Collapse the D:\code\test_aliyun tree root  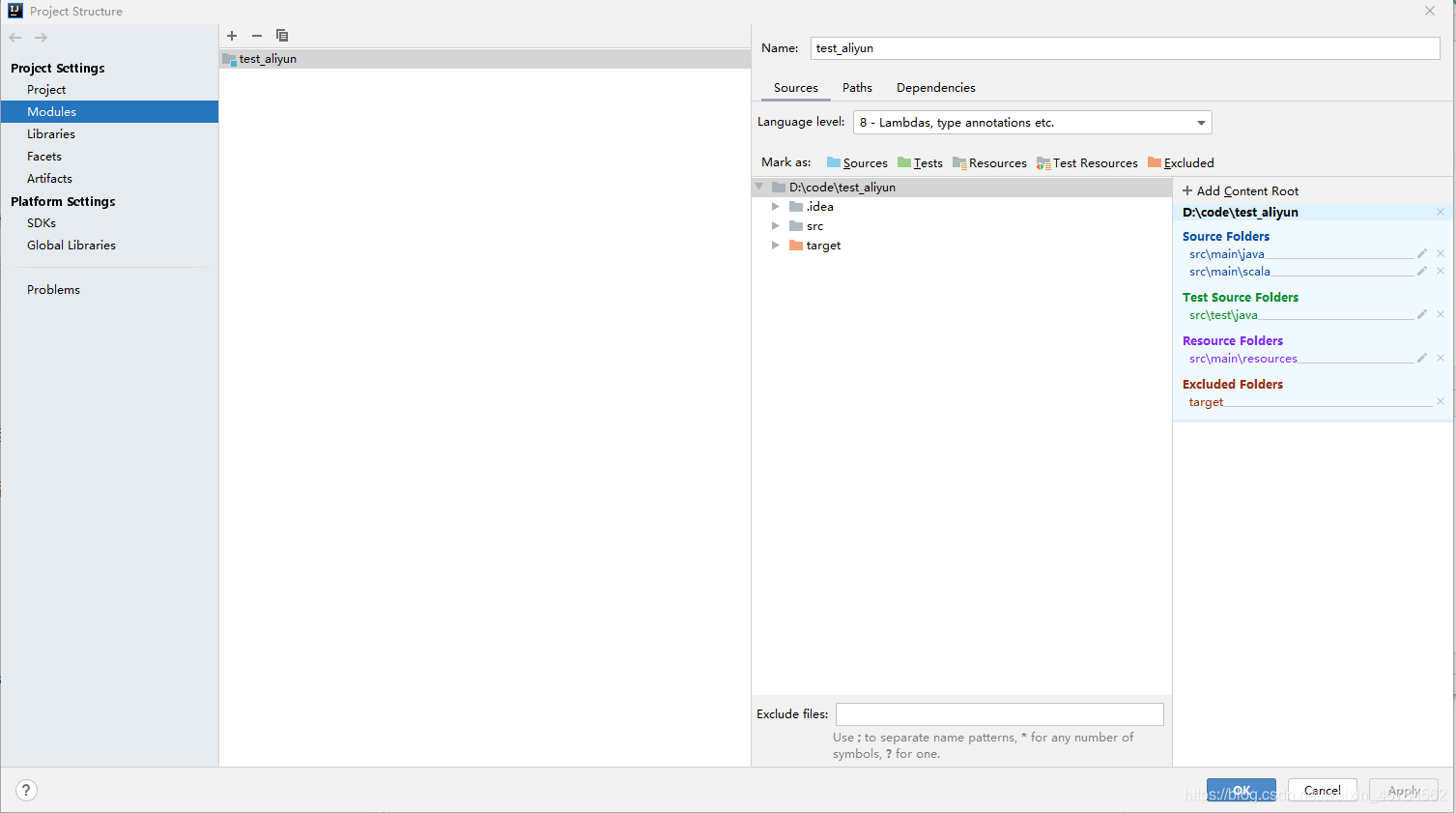coord(759,187)
